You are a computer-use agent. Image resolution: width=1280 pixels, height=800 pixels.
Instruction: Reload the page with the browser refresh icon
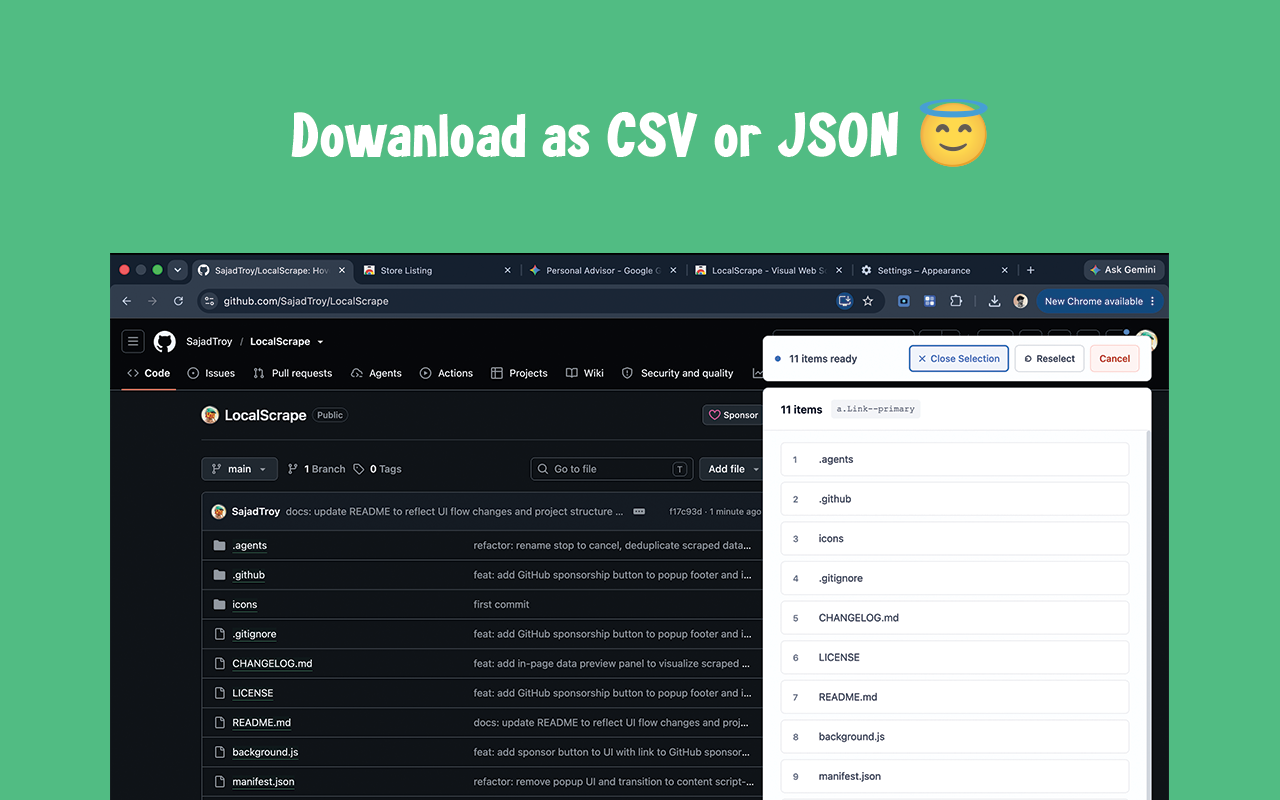[x=178, y=301]
